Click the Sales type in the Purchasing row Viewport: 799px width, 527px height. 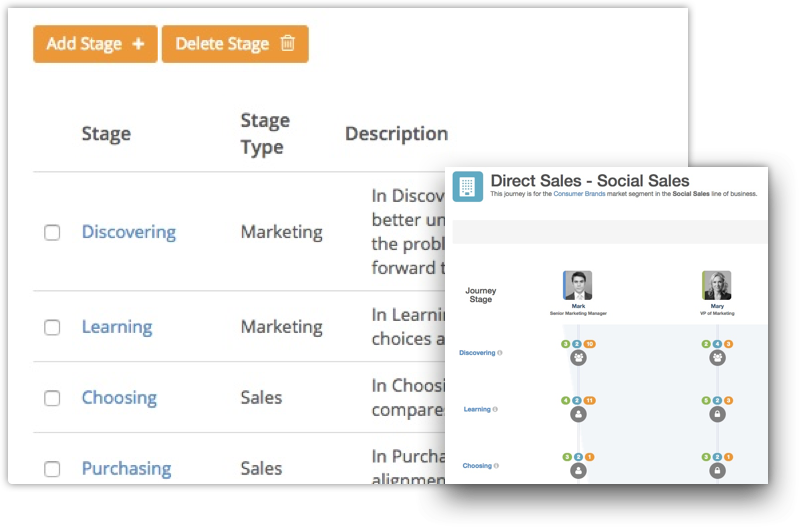point(261,468)
